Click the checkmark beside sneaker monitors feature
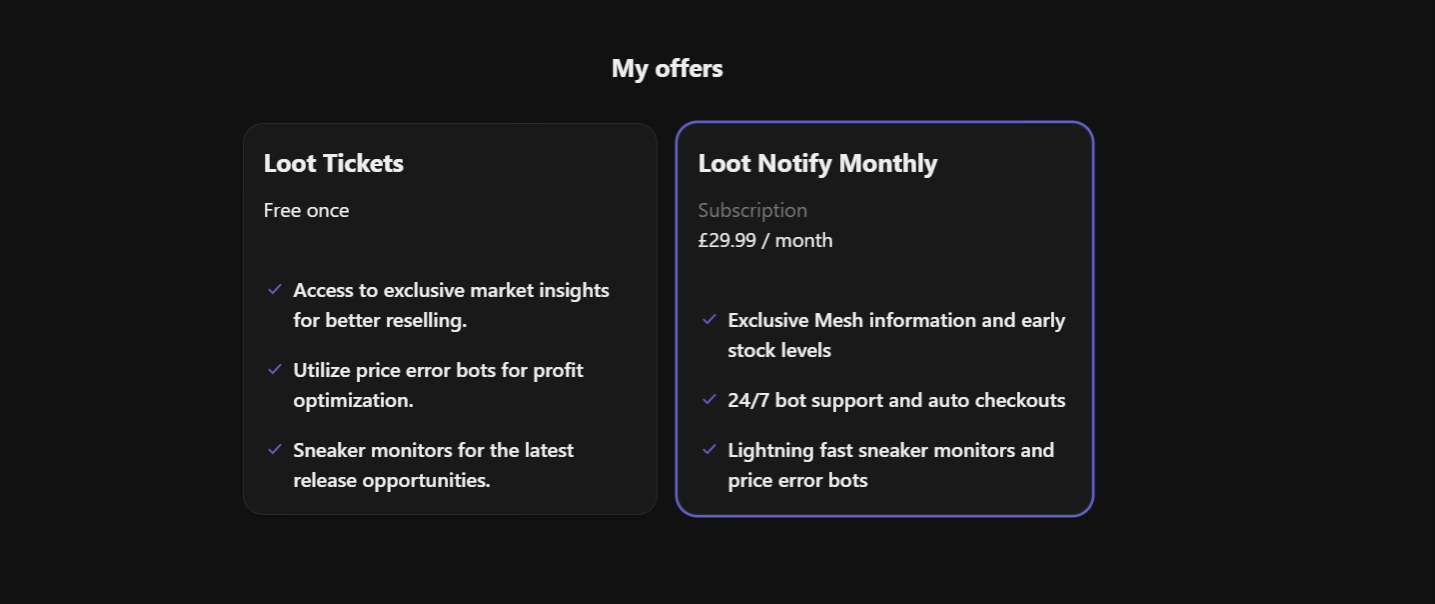The width and height of the screenshot is (1435, 604). [x=276, y=449]
